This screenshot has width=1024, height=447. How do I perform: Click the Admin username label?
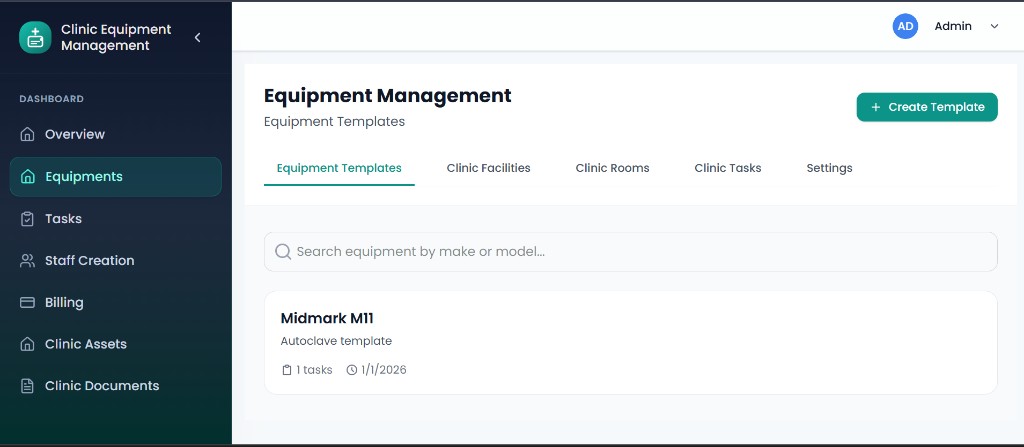[x=953, y=26]
